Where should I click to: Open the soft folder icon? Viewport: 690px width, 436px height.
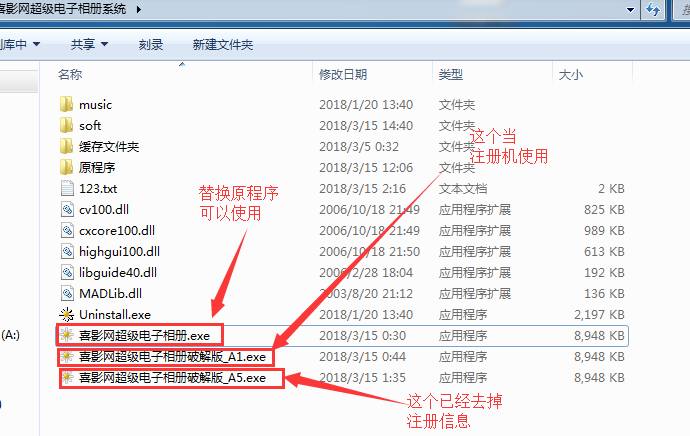(x=66, y=125)
